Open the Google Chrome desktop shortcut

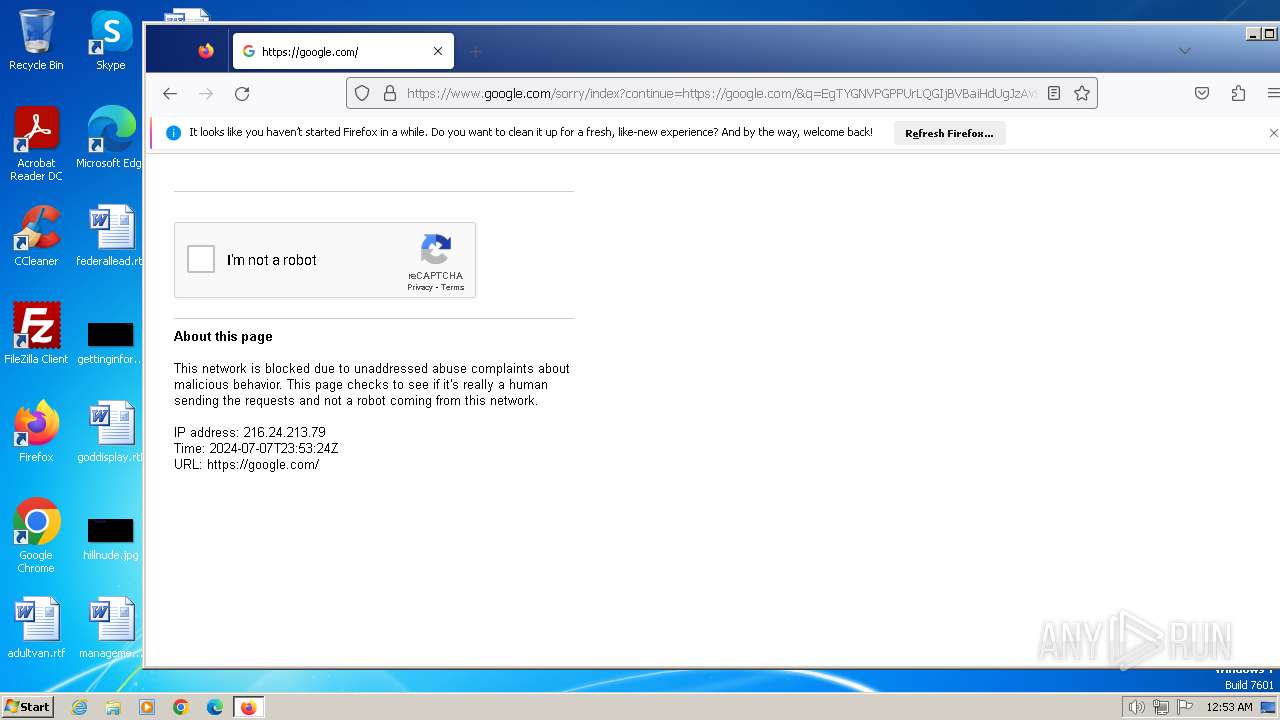point(36,536)
